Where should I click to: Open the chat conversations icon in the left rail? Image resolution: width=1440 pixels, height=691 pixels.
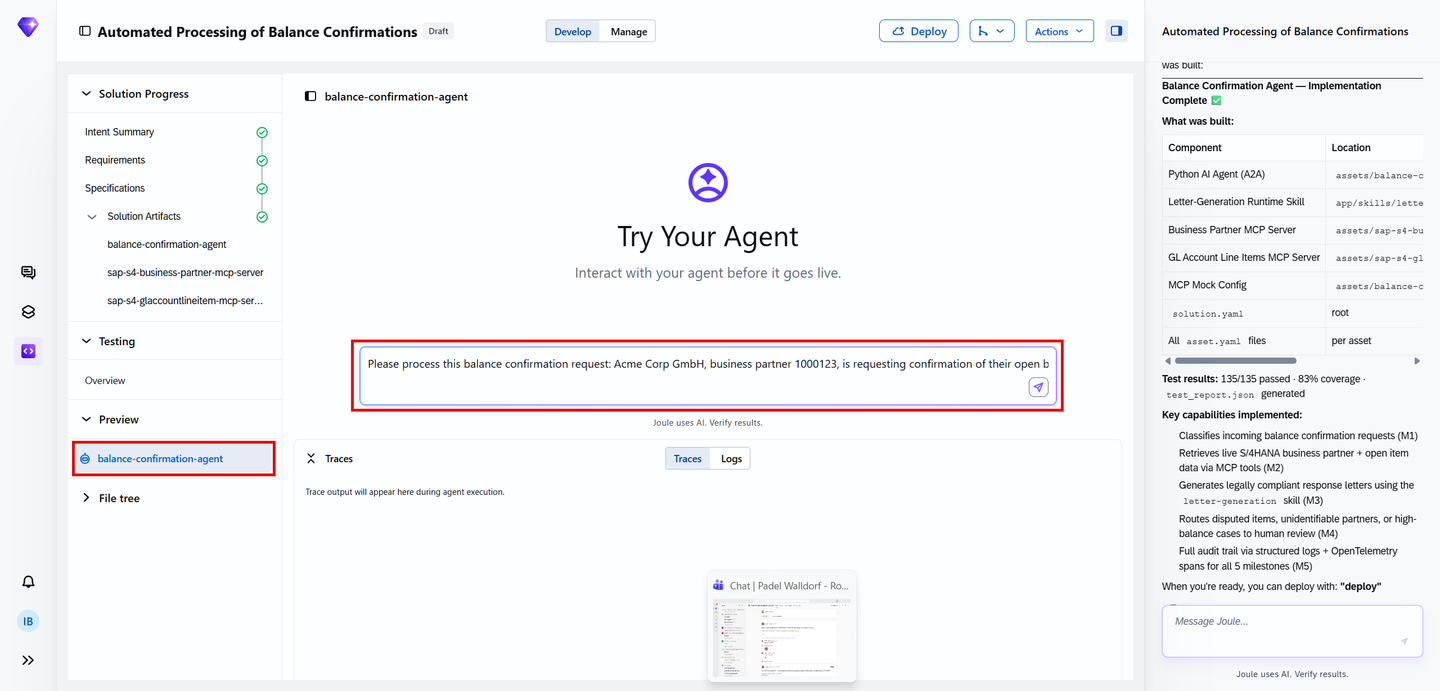(x=28, y=272)
